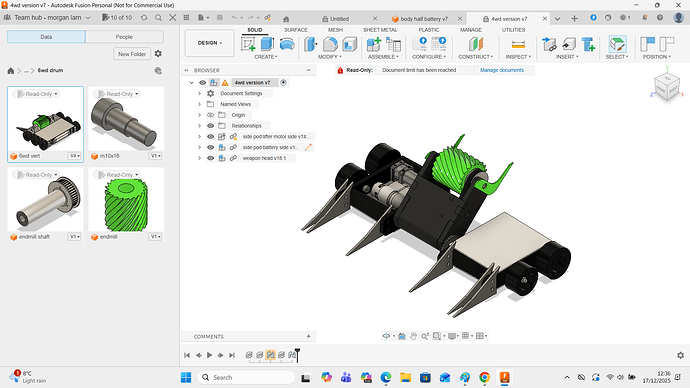Collapse the 4wd version v7 root node
Image resolution: width=690 pixels, height=388 pixels.
(x=191, y=83)
